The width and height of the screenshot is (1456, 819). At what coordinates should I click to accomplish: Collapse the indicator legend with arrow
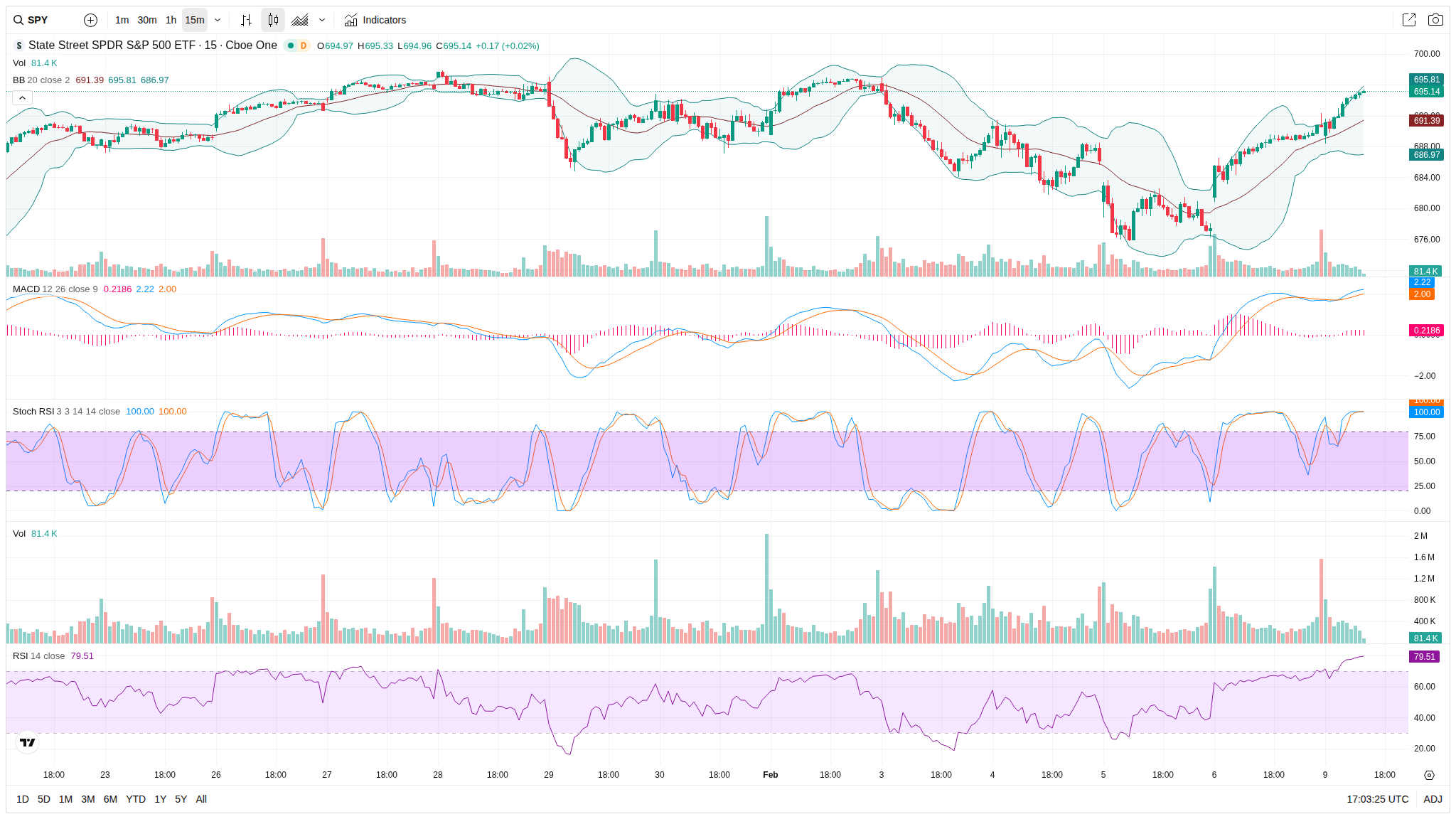(22, 97)
